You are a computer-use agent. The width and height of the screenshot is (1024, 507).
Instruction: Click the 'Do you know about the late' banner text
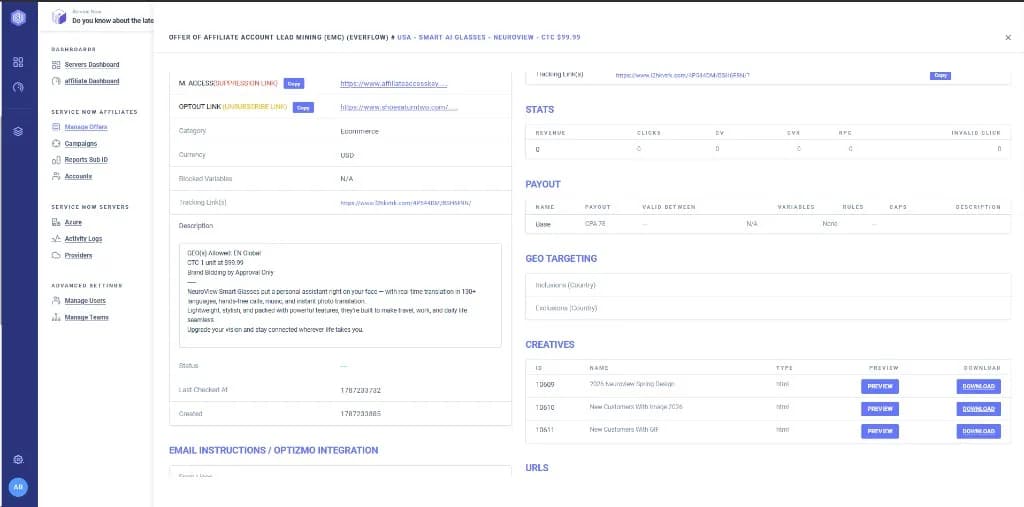click(112, 21)
